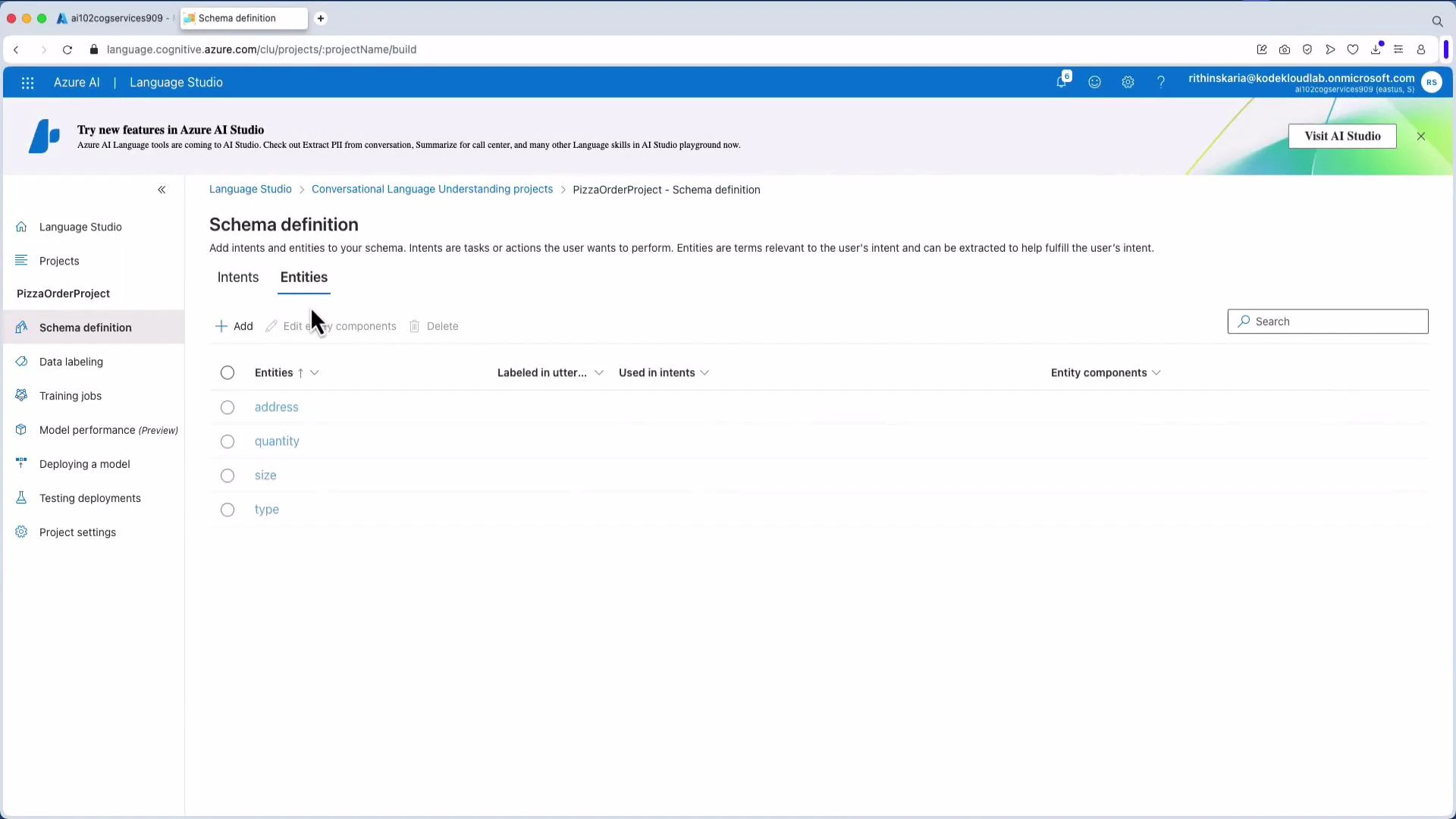Open the app launcher grid icon
The width and height of the screenshot is (1456, 819).
pyautogui.click(x=27, y=83)
